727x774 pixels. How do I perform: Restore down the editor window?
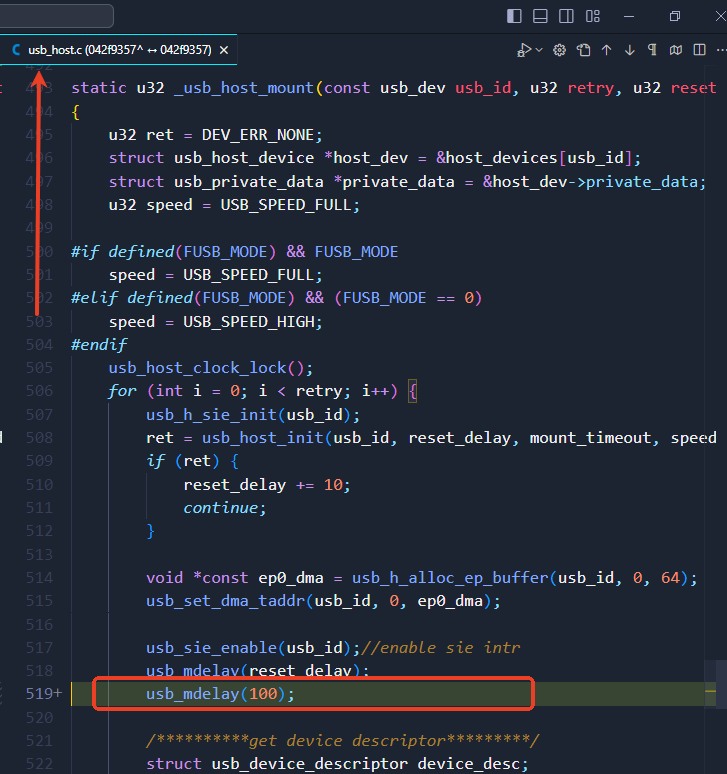coord(675,16)
